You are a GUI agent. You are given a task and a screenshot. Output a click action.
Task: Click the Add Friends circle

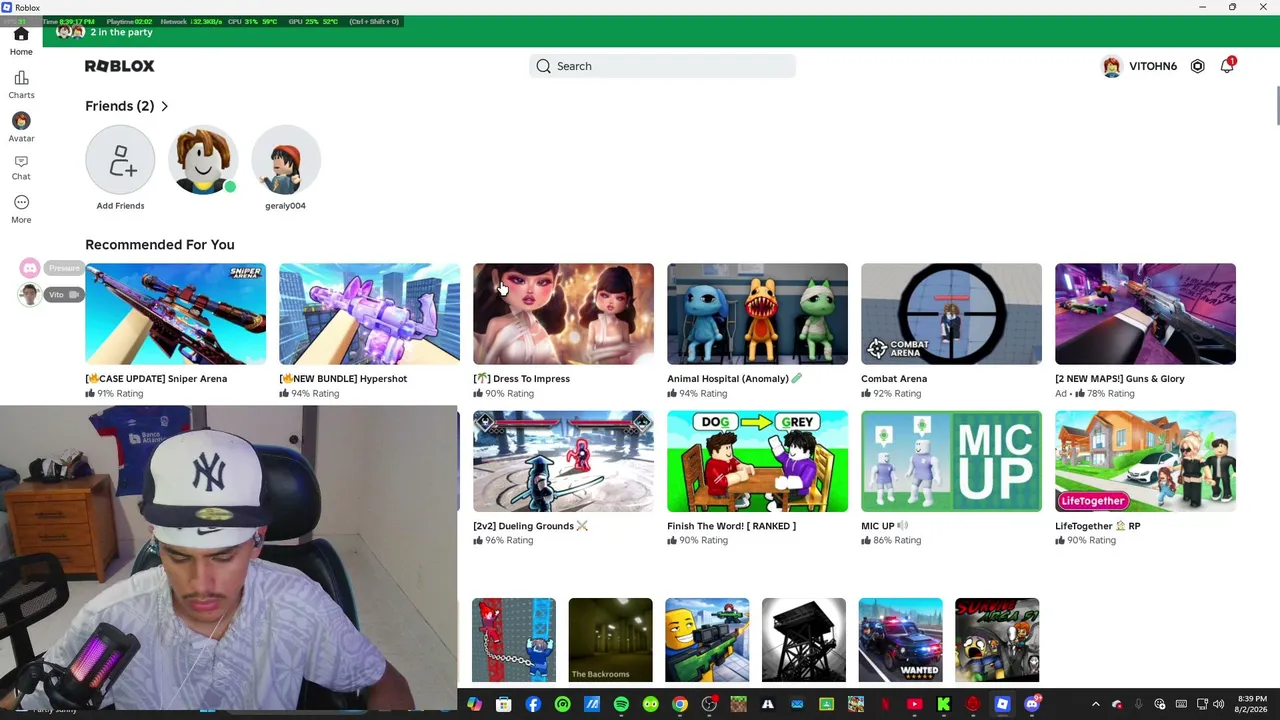point(120,160)
